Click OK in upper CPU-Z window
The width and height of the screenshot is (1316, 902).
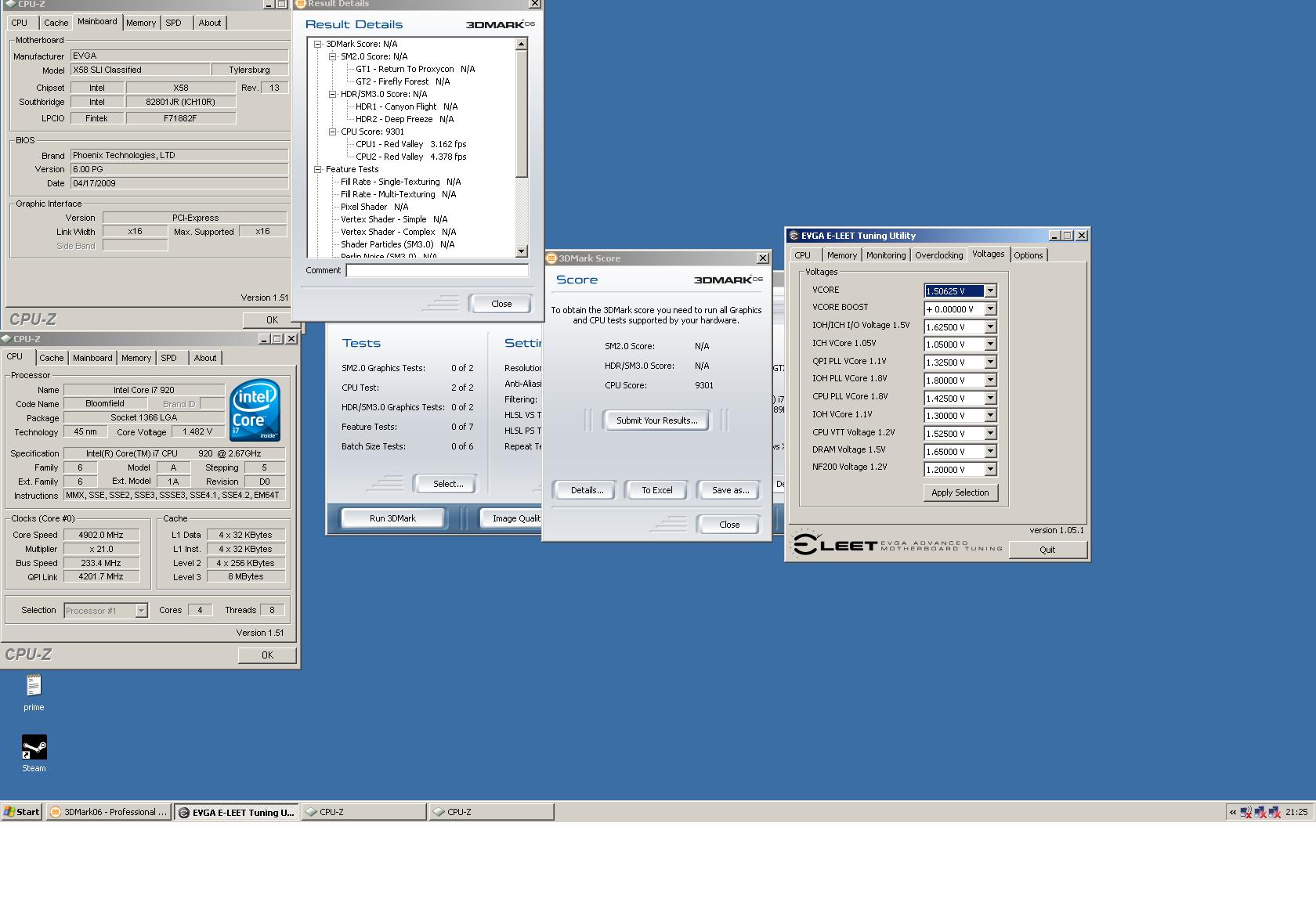(x=272, y=319)
